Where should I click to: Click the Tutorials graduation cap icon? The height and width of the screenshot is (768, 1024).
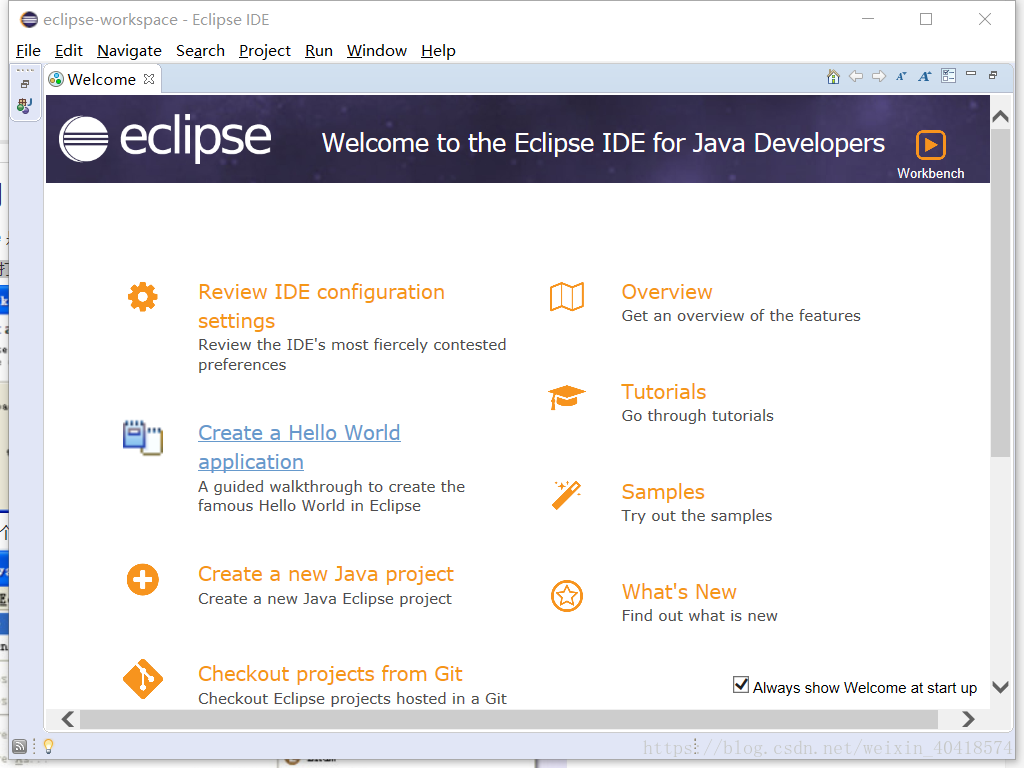coord(566,397)
